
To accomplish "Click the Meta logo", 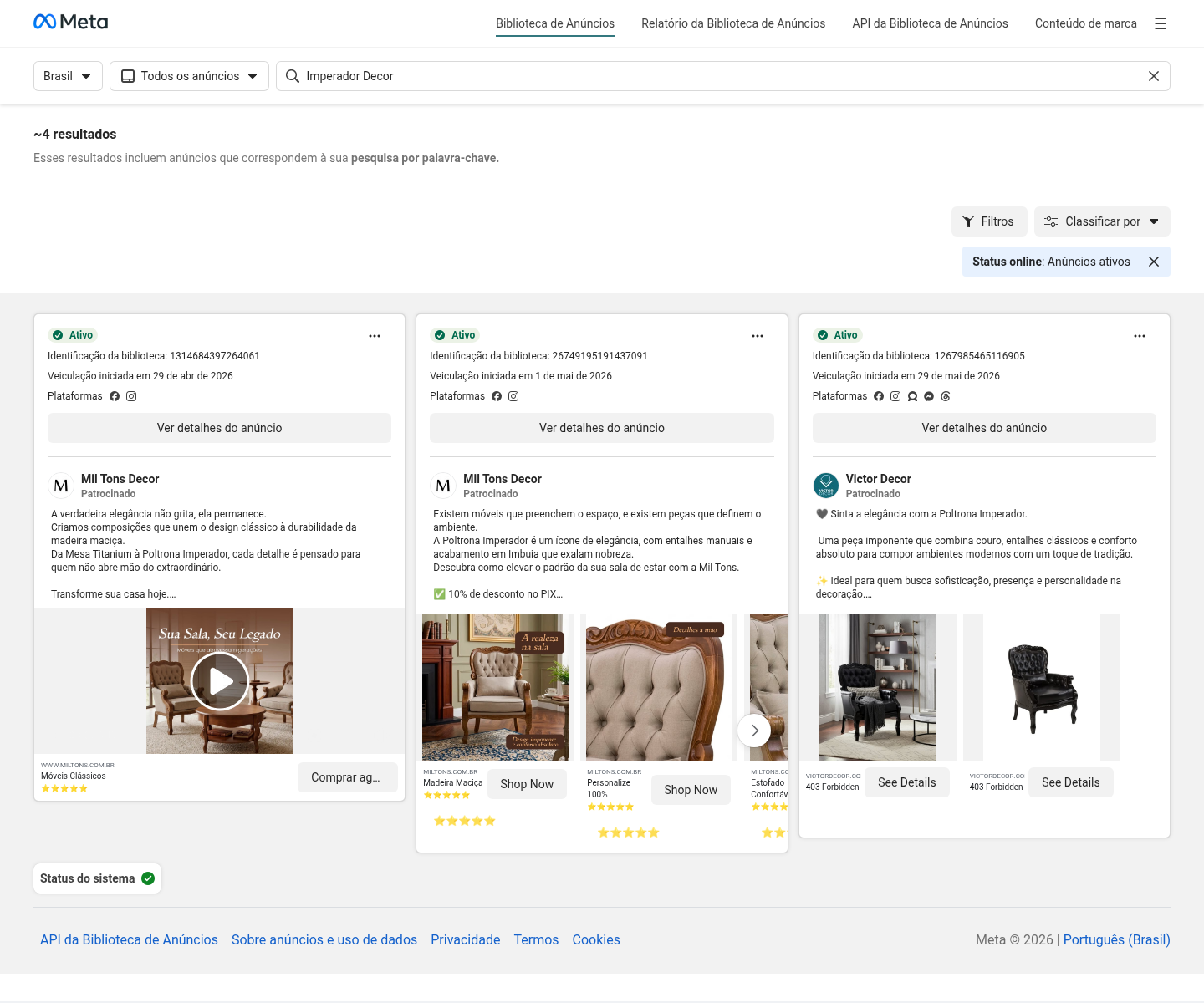I will tap(70, 22).
